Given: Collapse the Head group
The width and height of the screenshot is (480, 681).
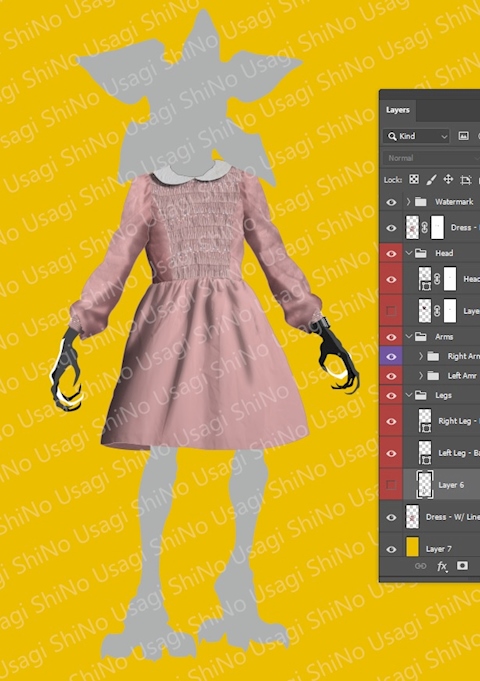Looking at the screenshot, I should tap(408, 253).
